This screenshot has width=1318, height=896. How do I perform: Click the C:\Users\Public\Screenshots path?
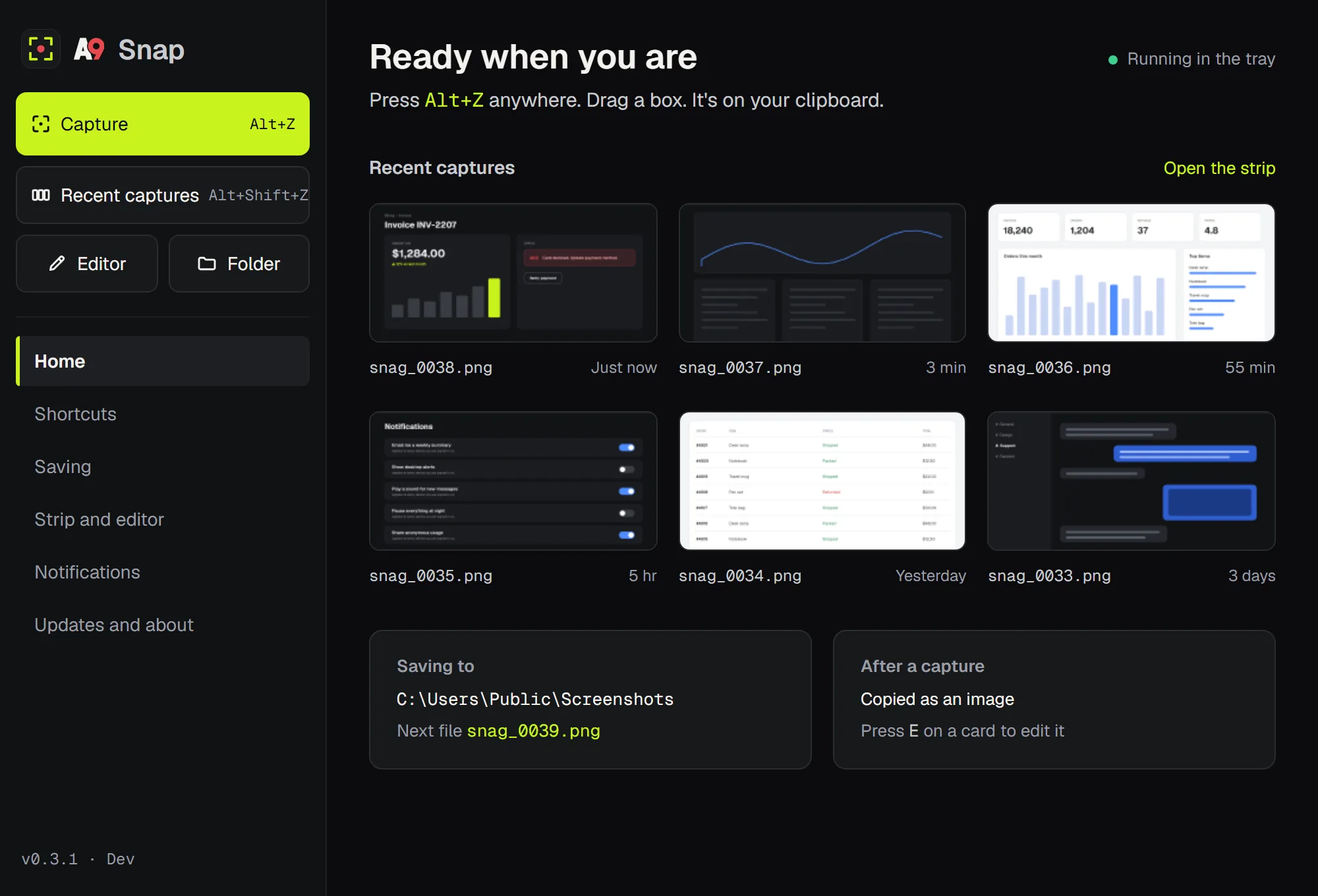(x=535, y=699)
